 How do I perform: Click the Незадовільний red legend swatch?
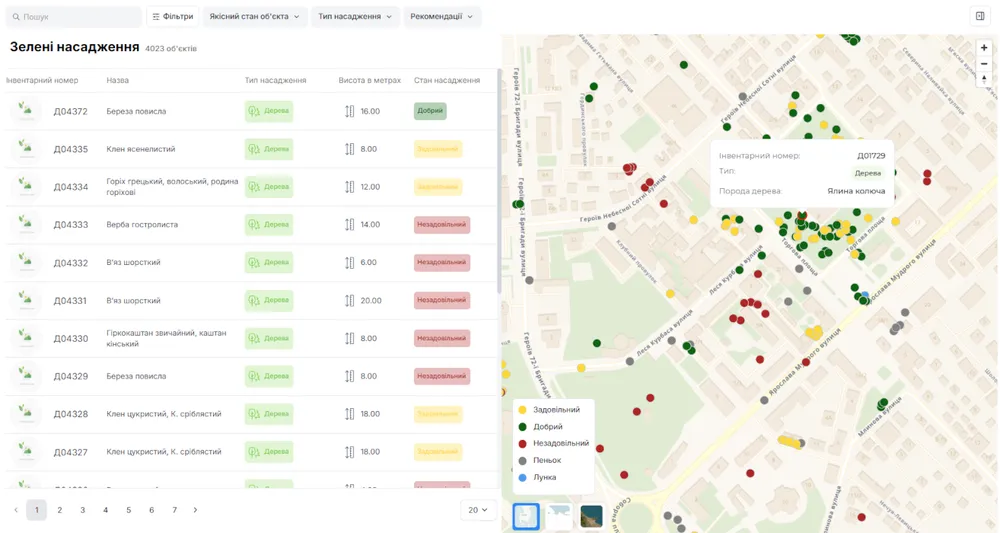coord(522,444)
